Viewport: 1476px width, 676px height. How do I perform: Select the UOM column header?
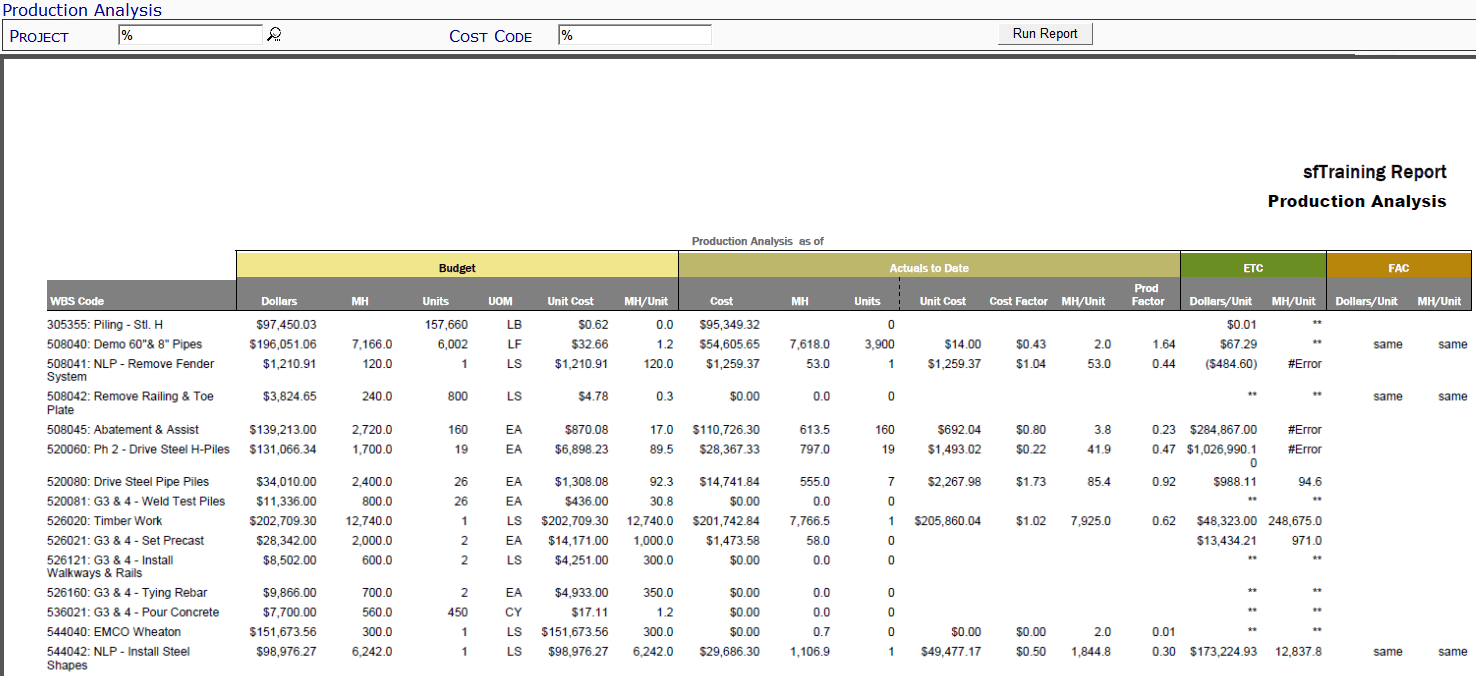pos(500,299)
